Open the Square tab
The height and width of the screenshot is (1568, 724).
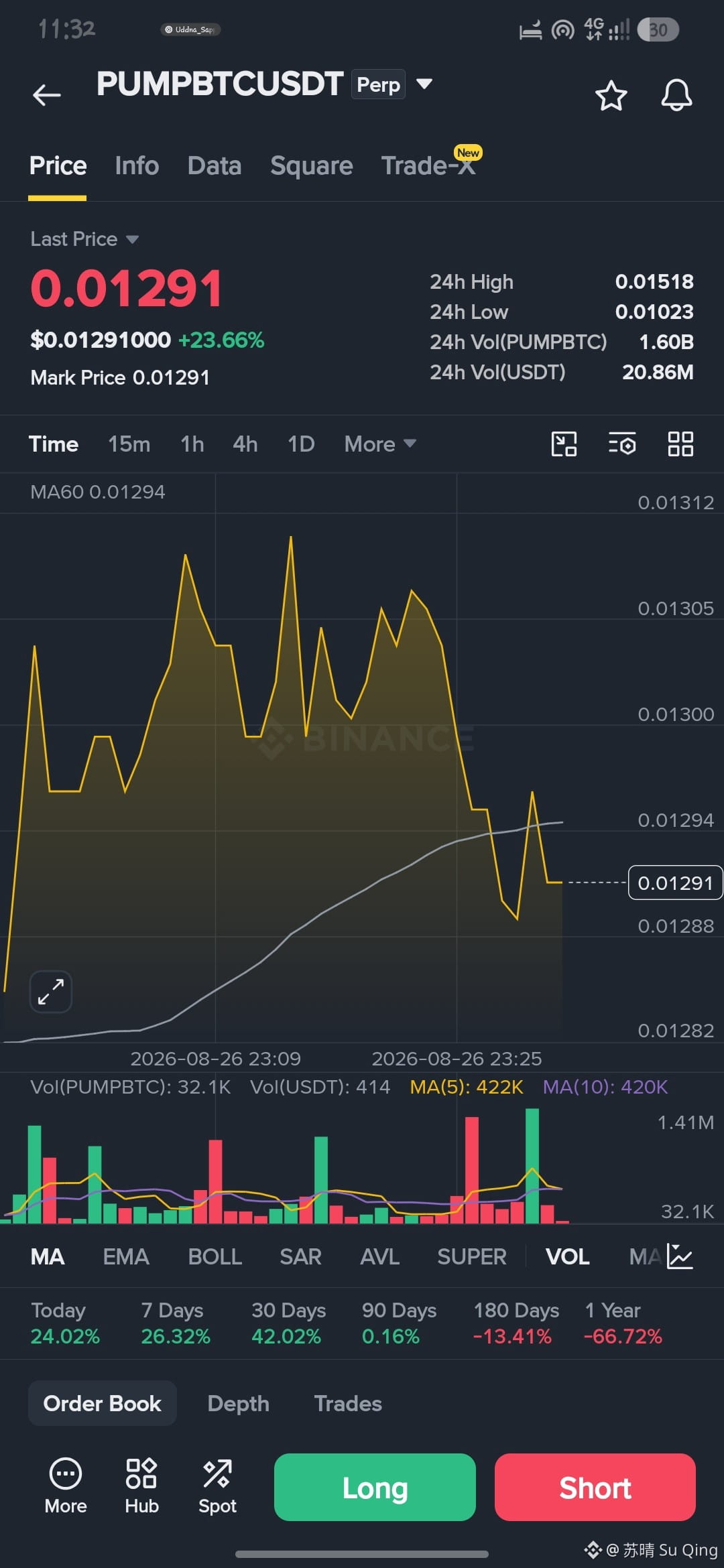coord(312,166)
